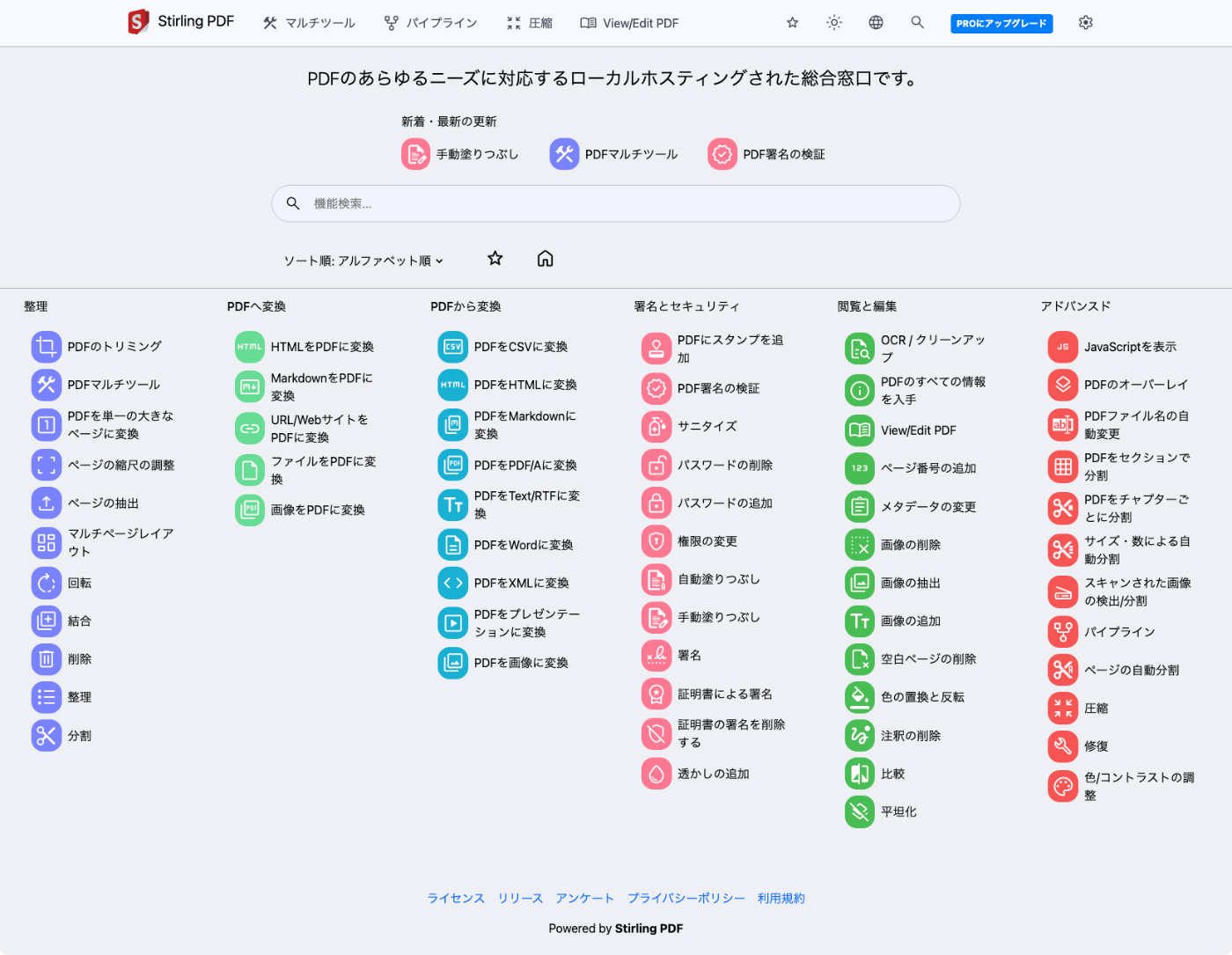This screenshot has width=1232, height=955.
Task: Click the アンケート footer link
Action: pyautogui.click(x=584, y=898)
